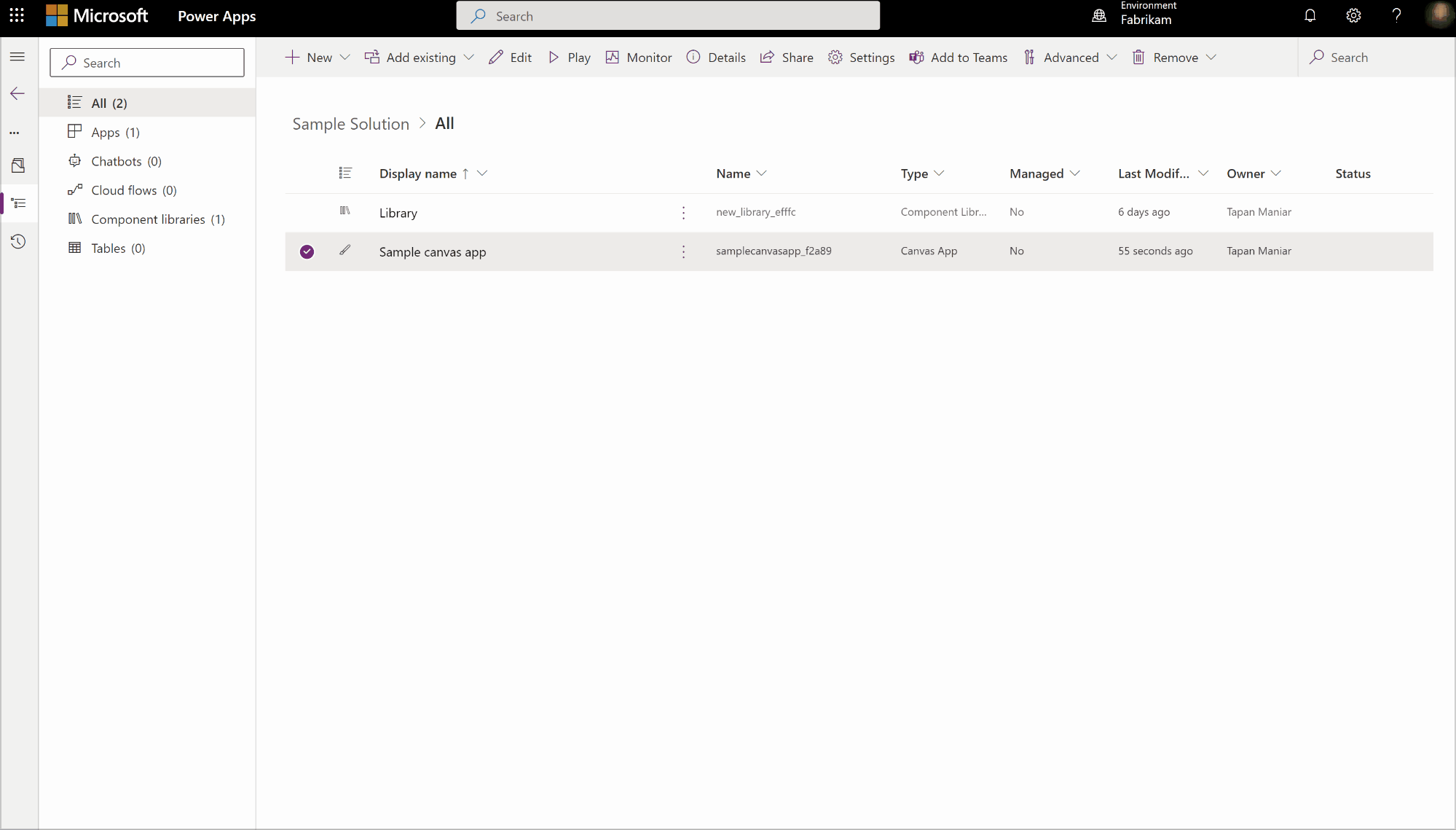
Task: Expand the Advanced options dropdown
Action: pos(1113,57)
